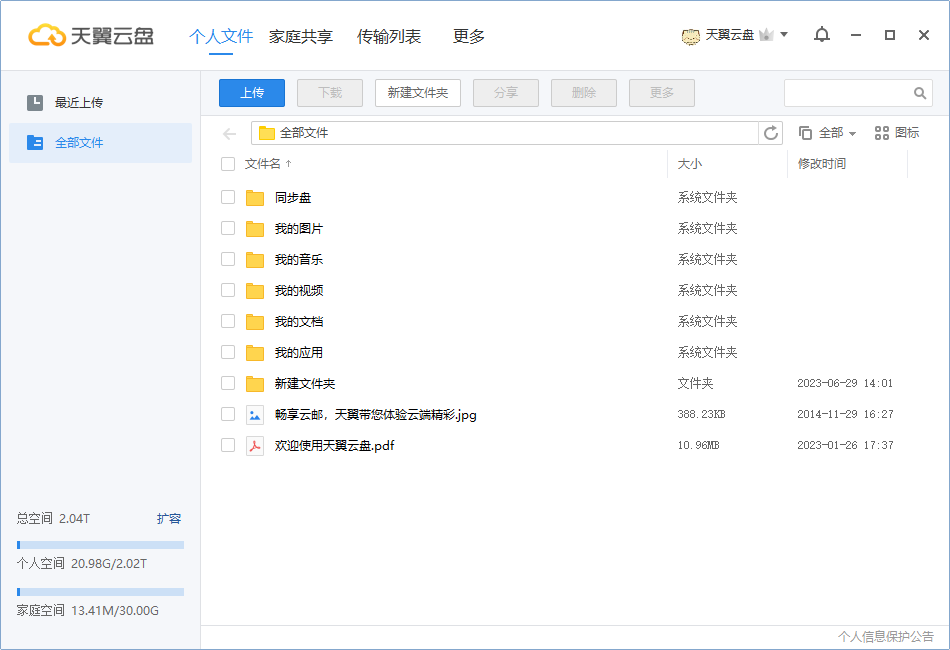Sort by 文件名 column header arrow
Image resolution: width=950 pixels, height=650 pixels.
[288, 164]
